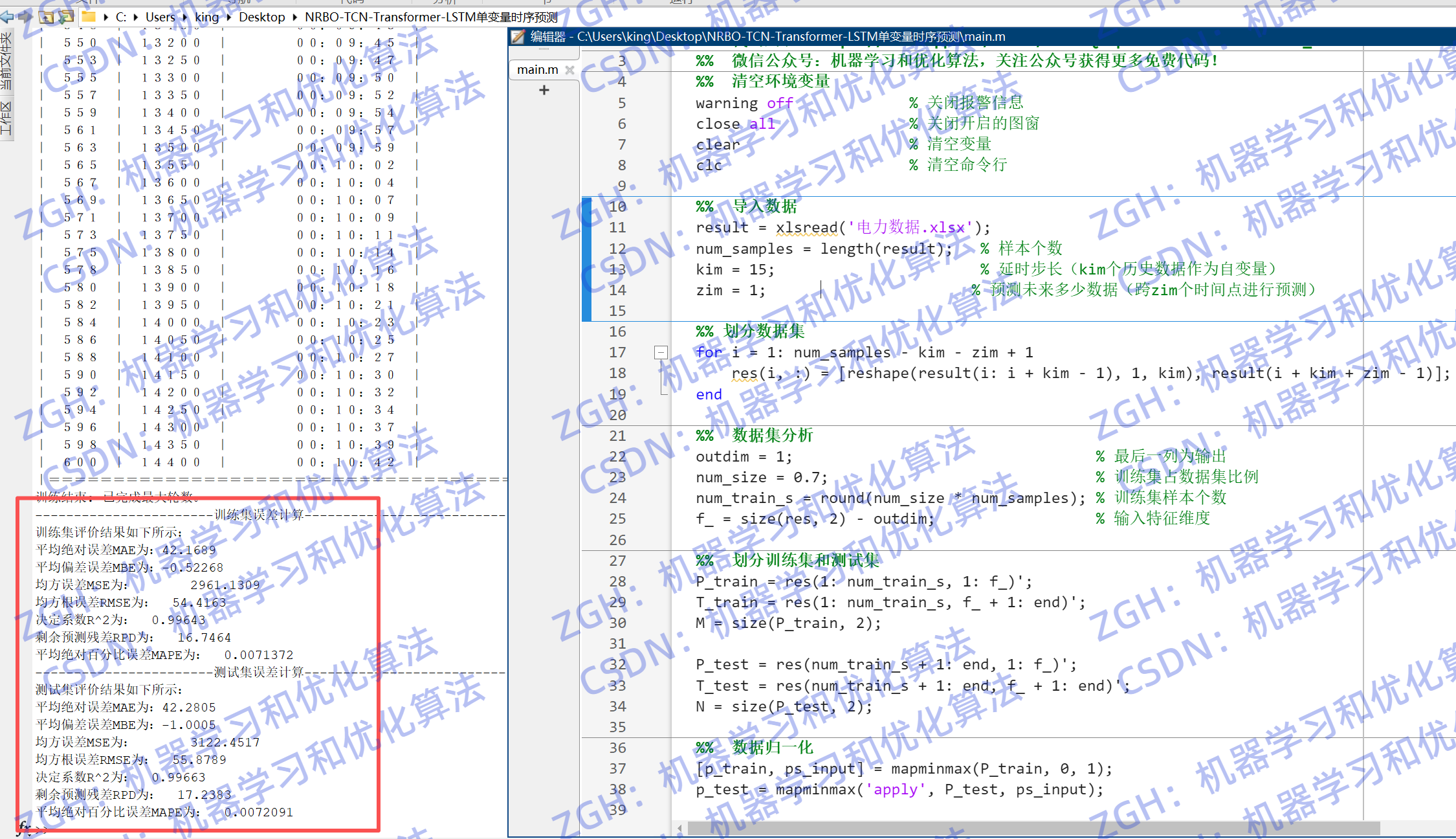Collapse the for loop at line 17
The image size is (1456, 839).
click(661, 353)
